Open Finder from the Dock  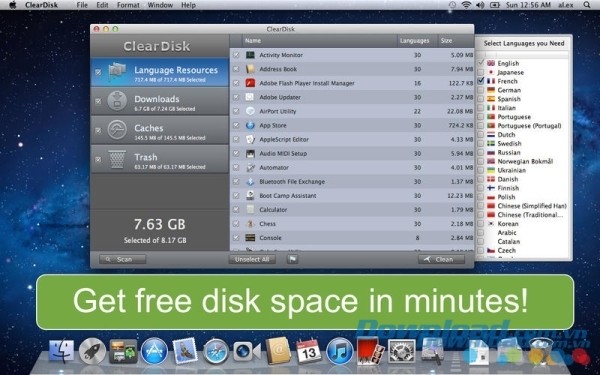[62, 351]
